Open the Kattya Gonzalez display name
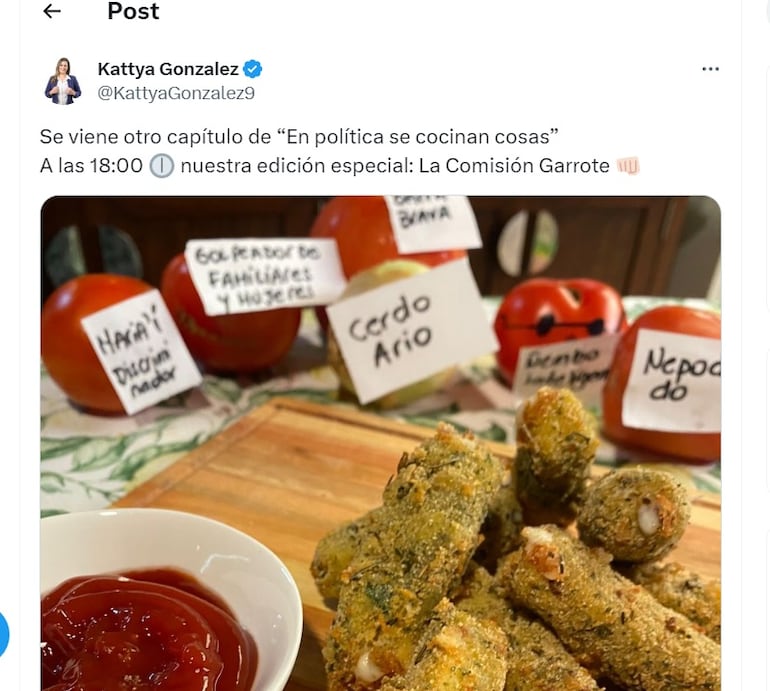770x691 pixels. pos(168,69)
